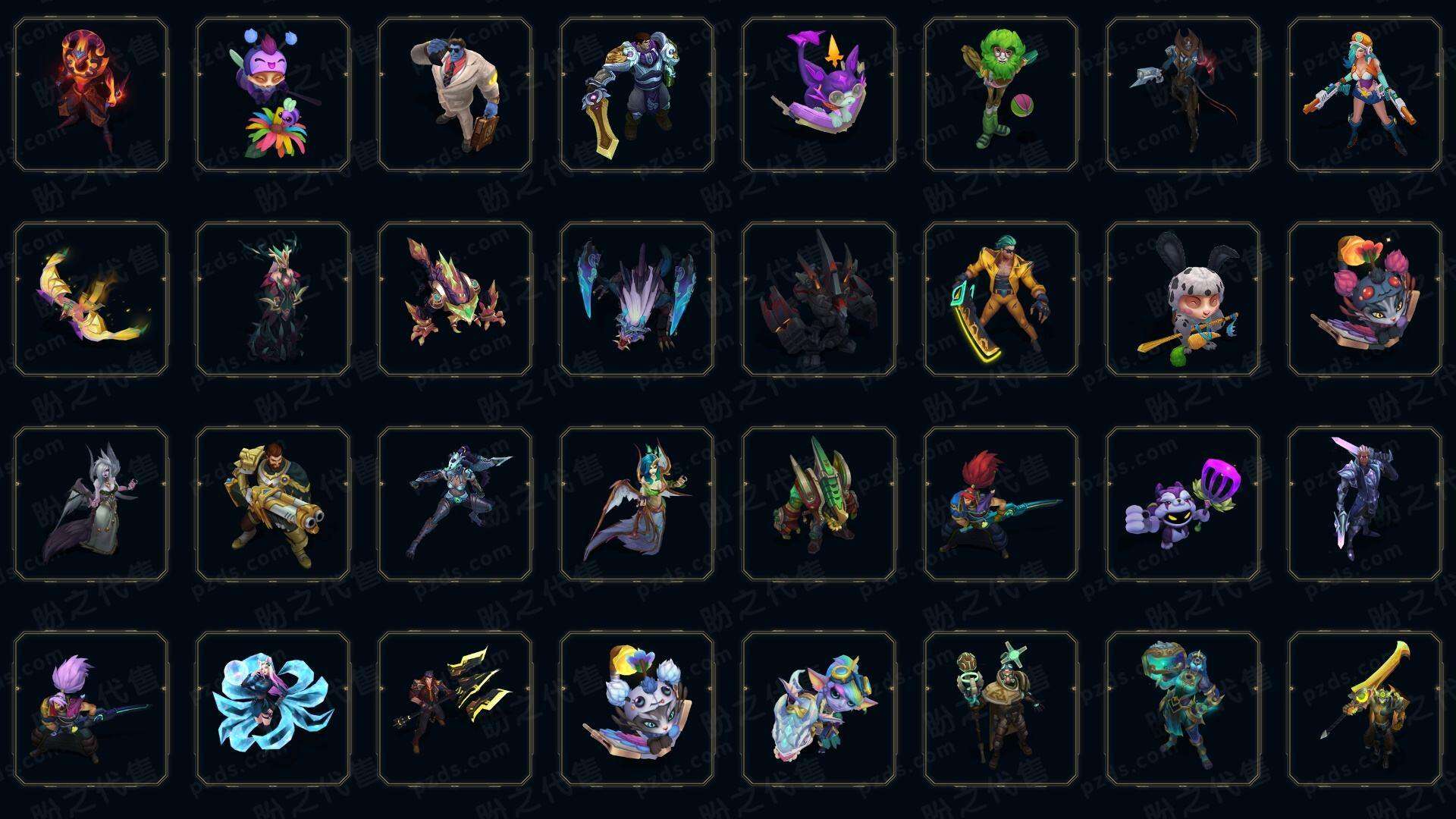Open the dark stone golem skin
The image size is (1456, 819).
pyautogui.click(x=819, y=299)
